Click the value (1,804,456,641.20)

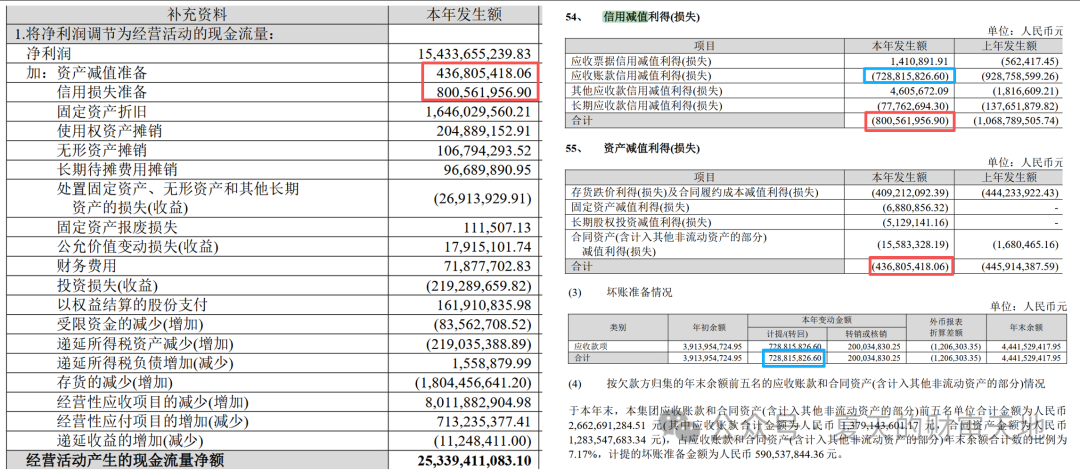[x=475, y=382]
